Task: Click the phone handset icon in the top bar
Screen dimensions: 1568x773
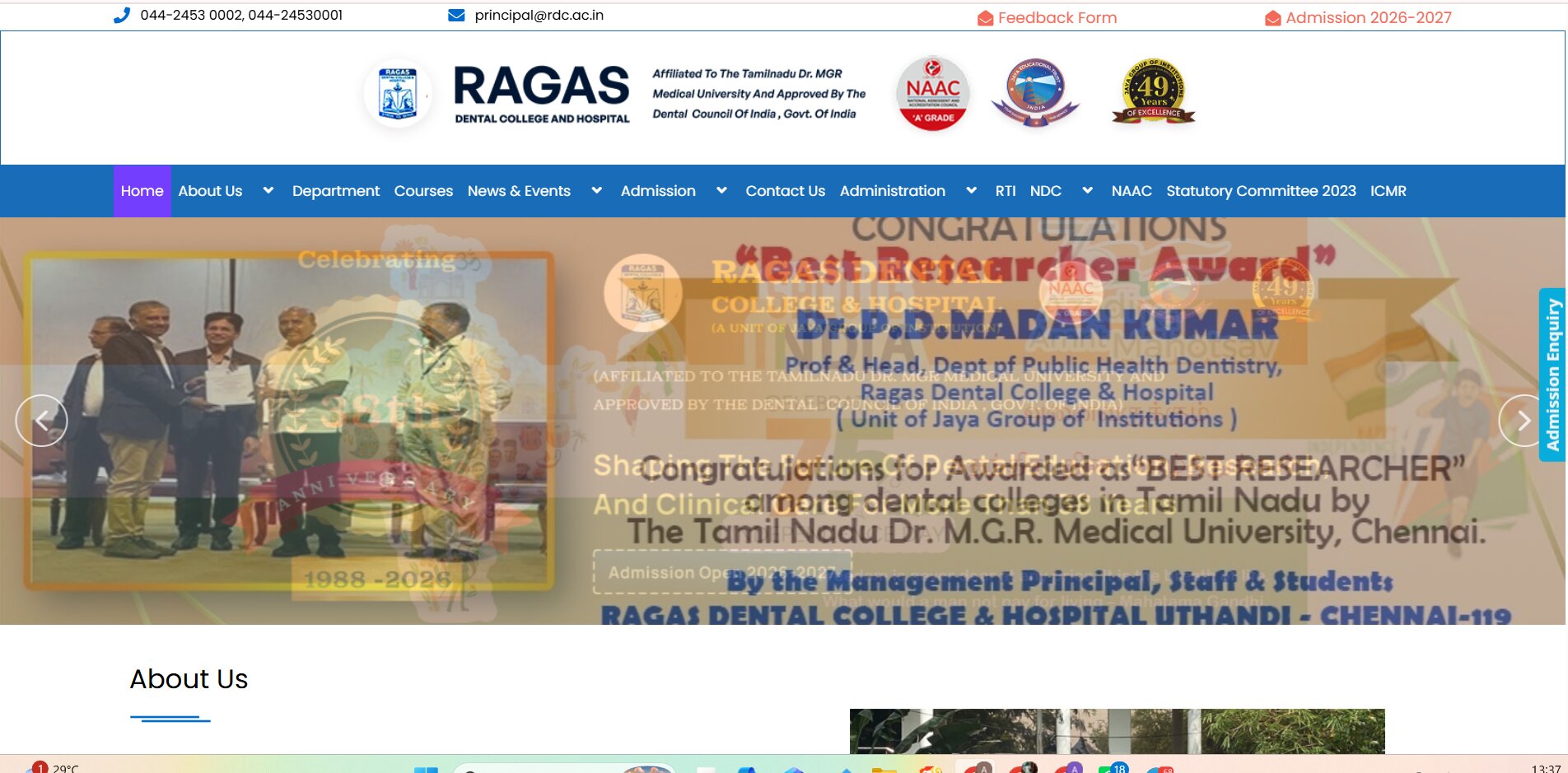Action: [122, 15]
